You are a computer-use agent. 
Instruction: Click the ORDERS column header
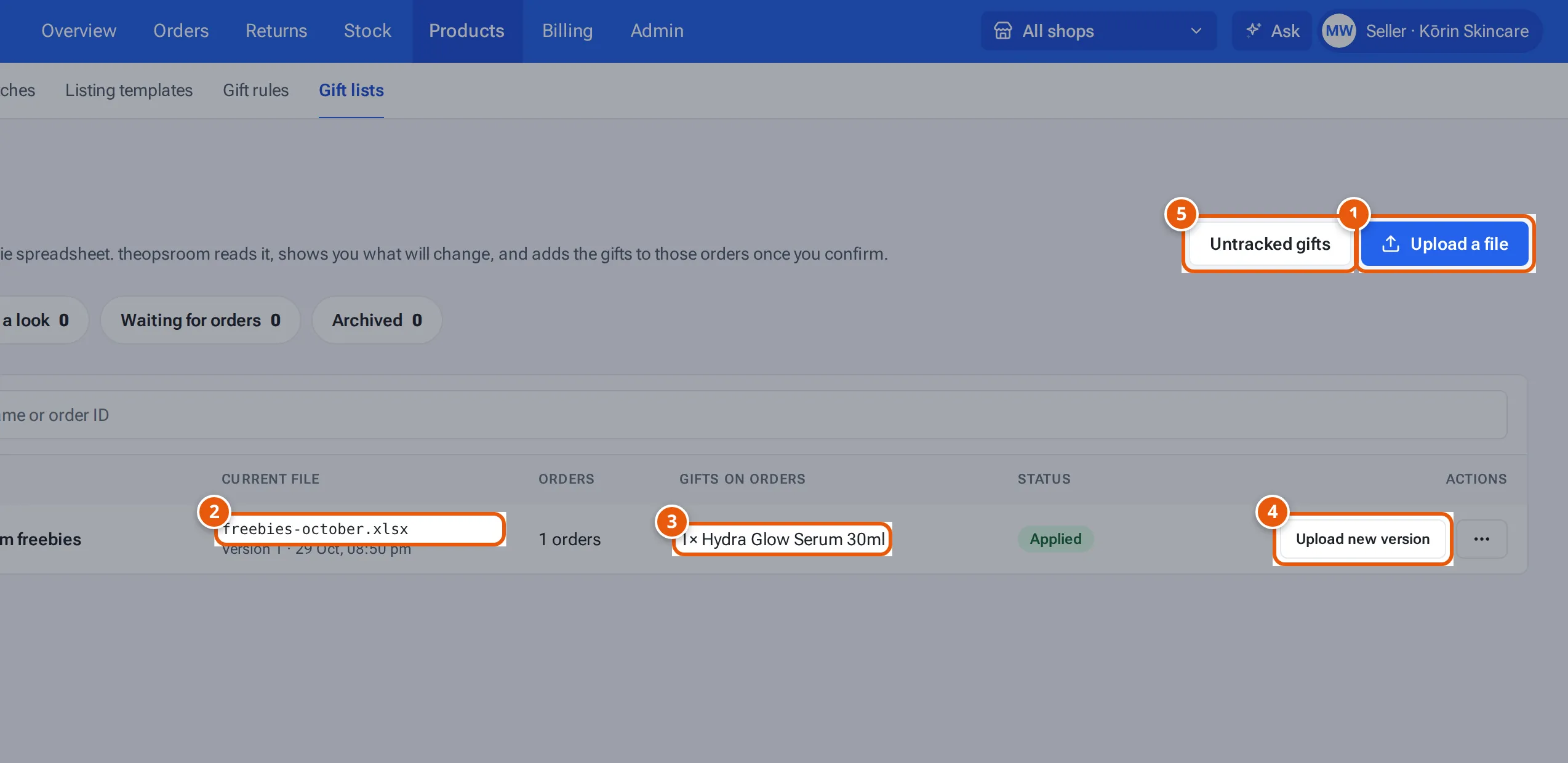click(566, 479)
